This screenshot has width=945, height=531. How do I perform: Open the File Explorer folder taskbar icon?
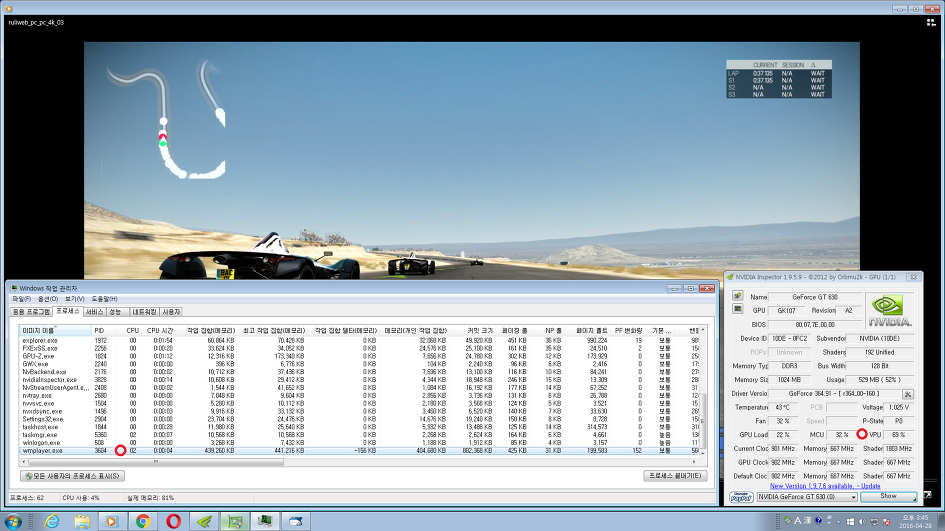(82, 521)
